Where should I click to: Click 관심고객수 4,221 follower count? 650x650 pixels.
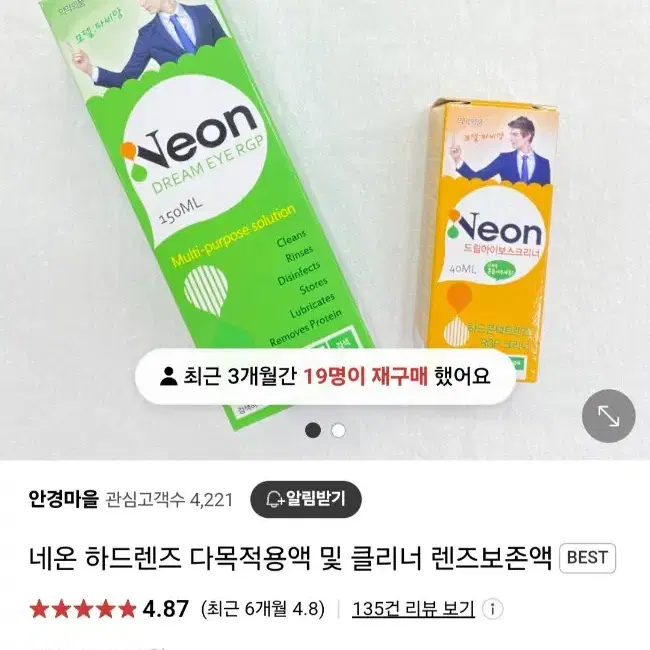click(169, 500)
